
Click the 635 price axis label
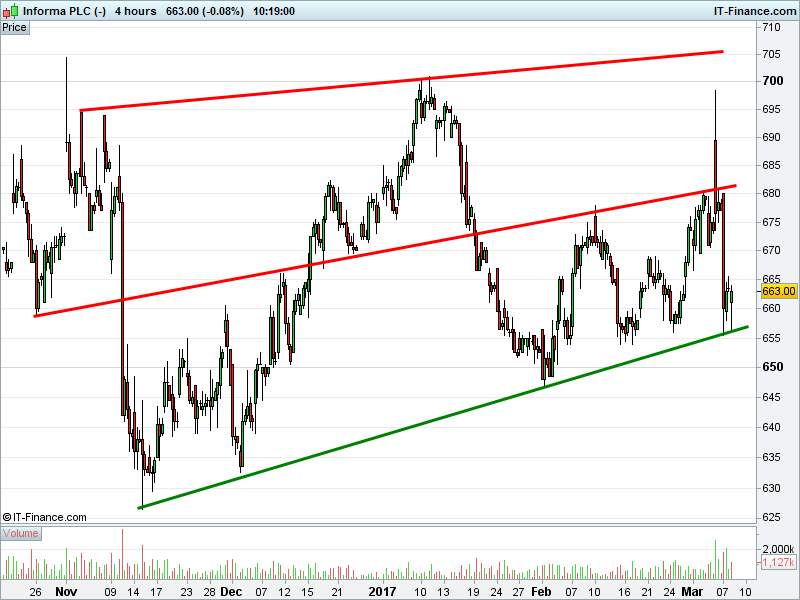[x=772, y=457]
